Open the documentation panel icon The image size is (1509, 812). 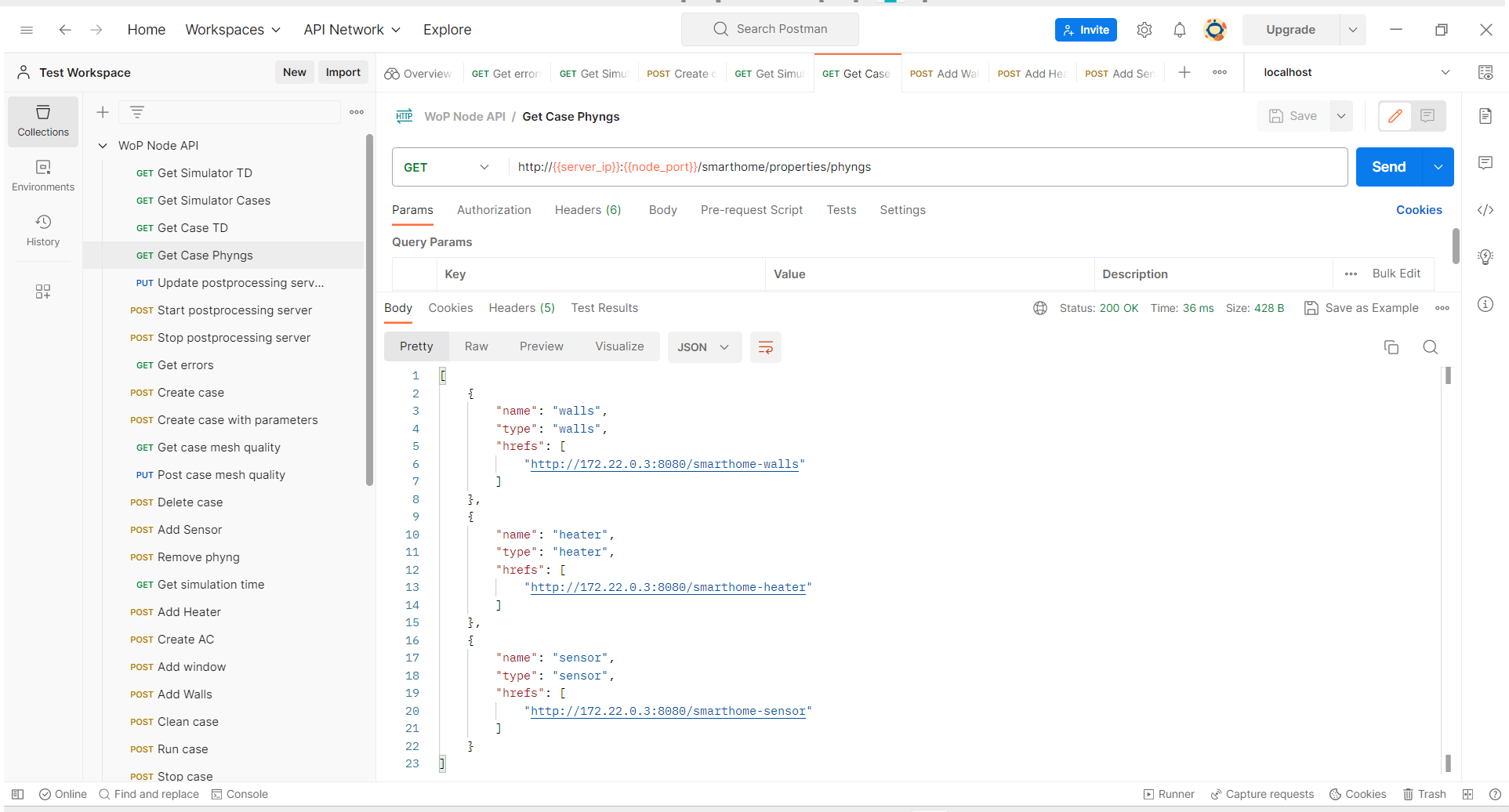tap(1485, 116)
